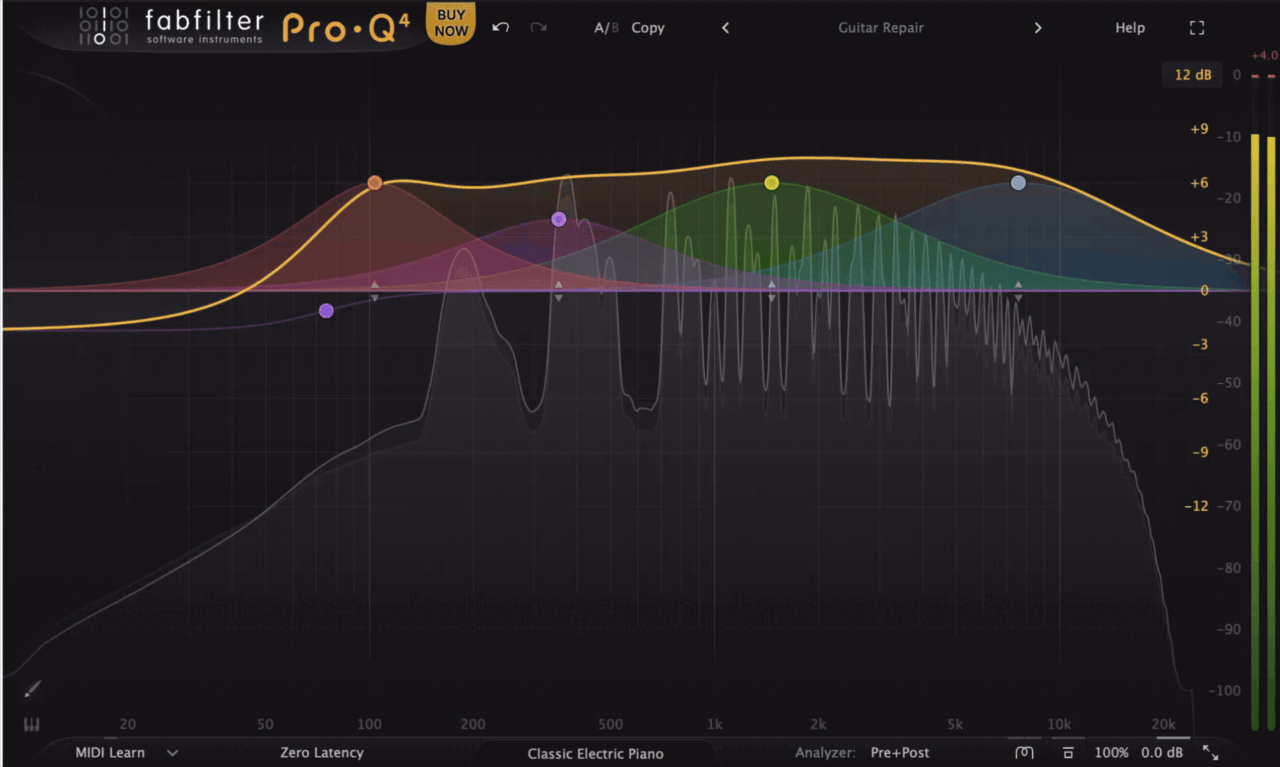This screenshot has height=767, width=1280.
Task: Click the Buy Now button
Action: coord(451,24)
